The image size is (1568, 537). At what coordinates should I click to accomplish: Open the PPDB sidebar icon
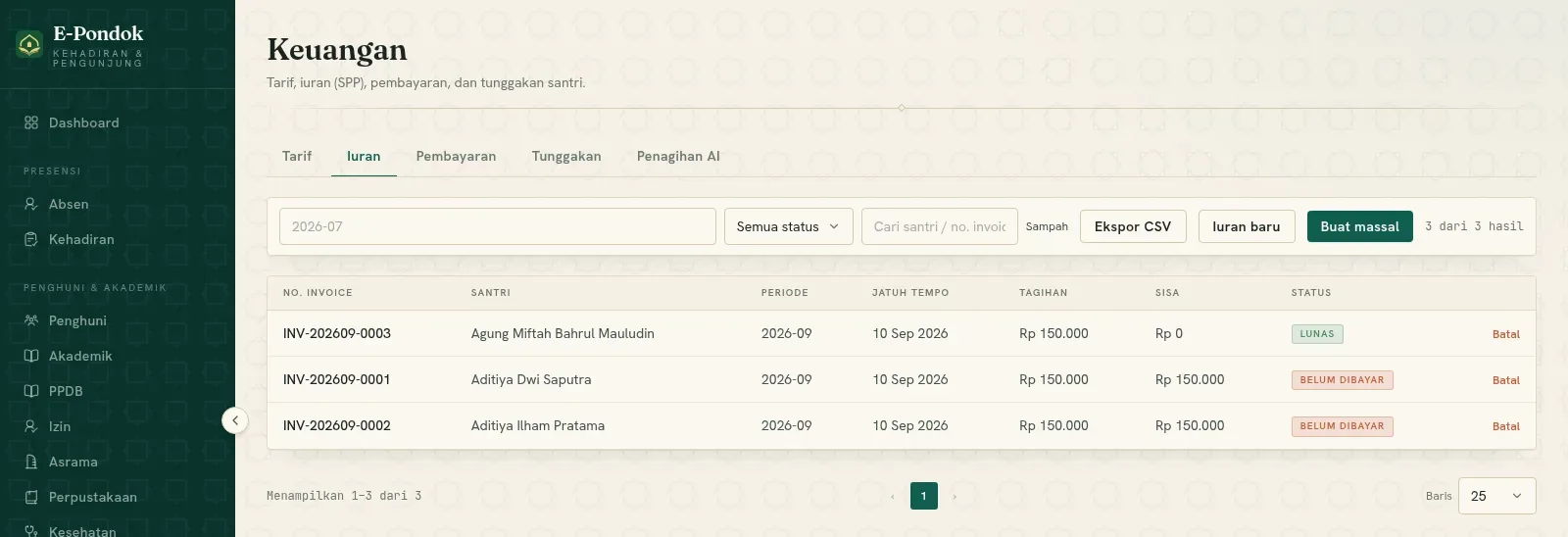pyautogui.click(x=31, y=391)
